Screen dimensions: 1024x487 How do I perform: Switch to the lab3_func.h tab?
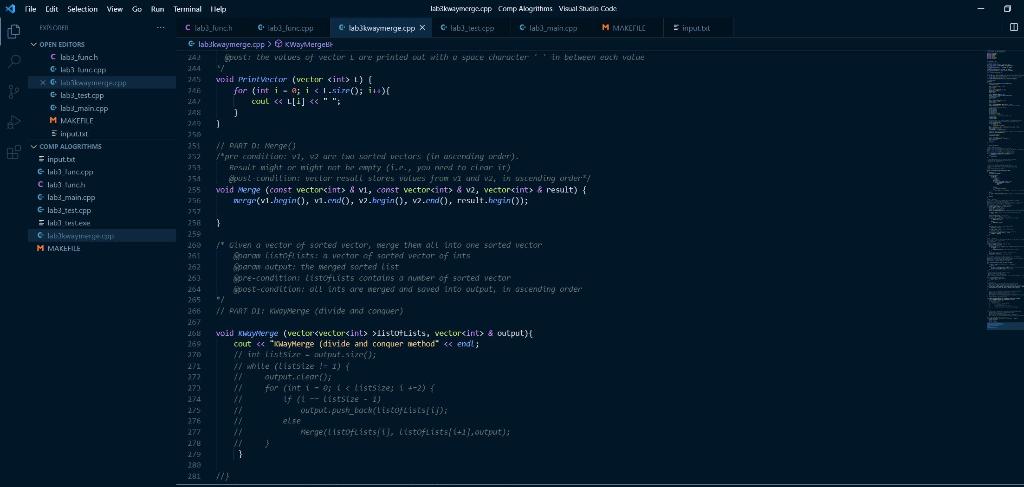pos(212,28)
